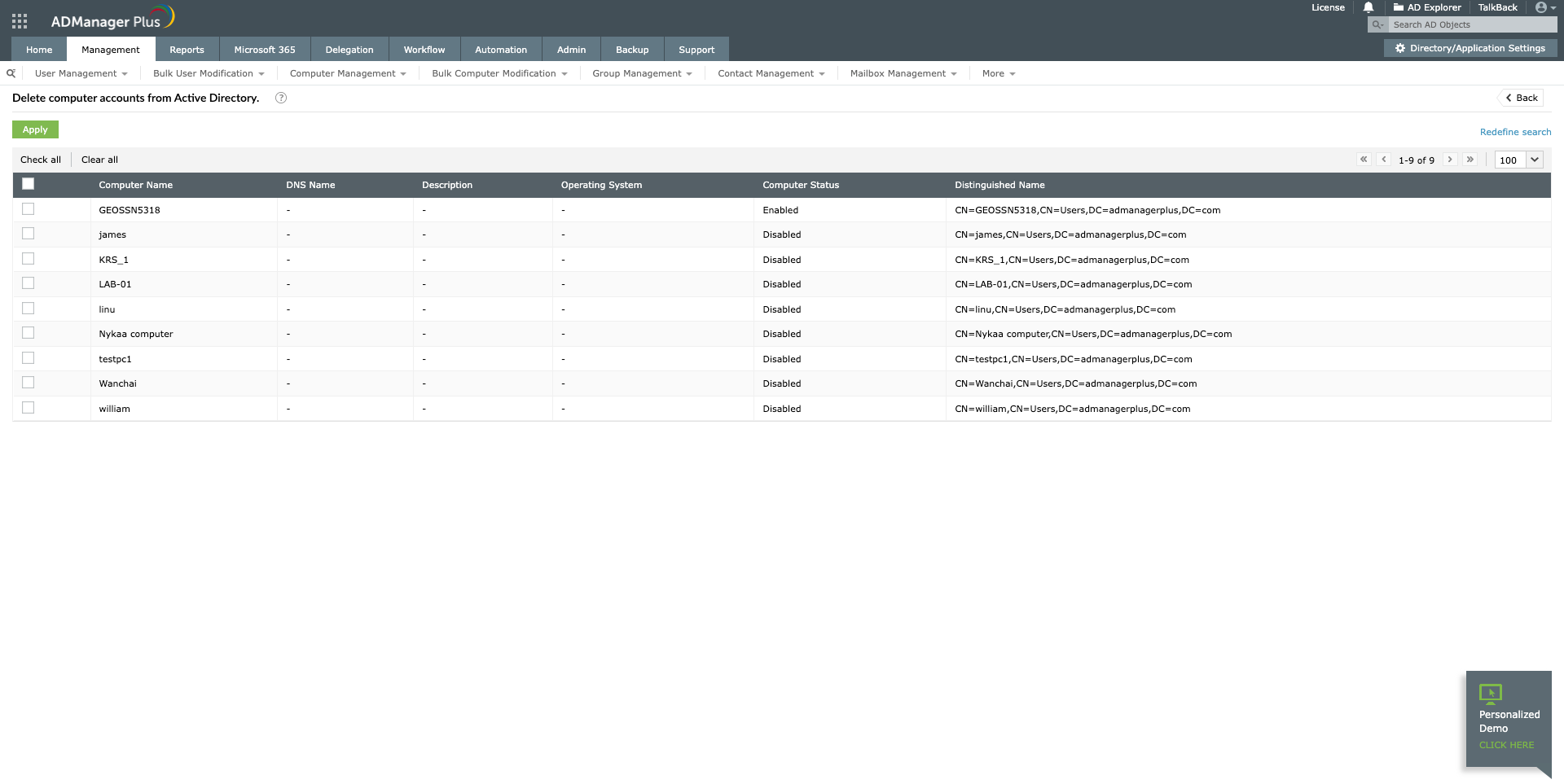Switch to the Reports tab
Viewport: 1564px width, 784px height.
click(x=187, y=50)
